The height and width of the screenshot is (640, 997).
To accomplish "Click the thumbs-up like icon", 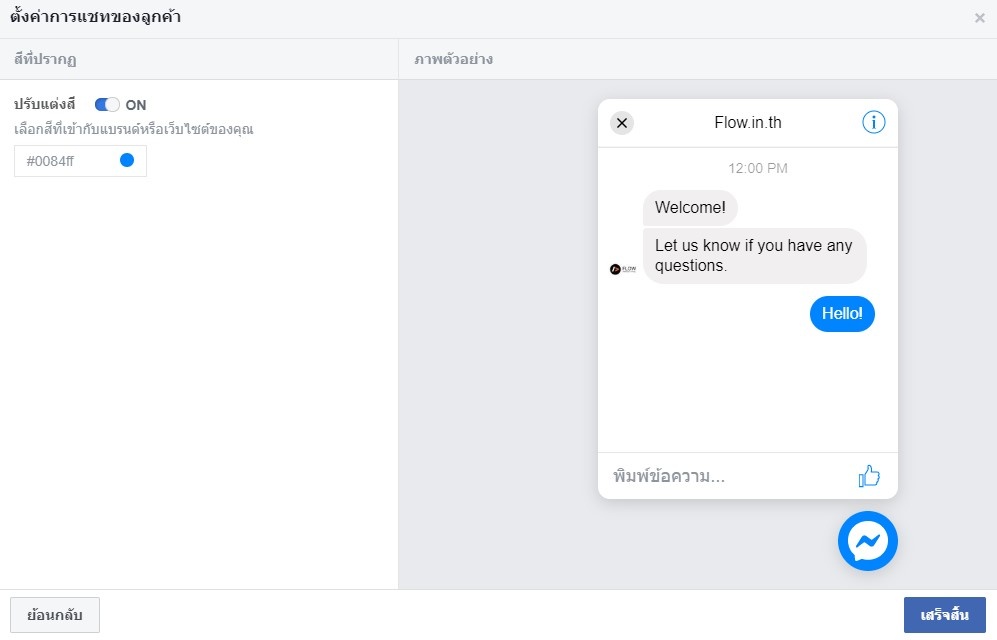I will click(x=869, y=475).
